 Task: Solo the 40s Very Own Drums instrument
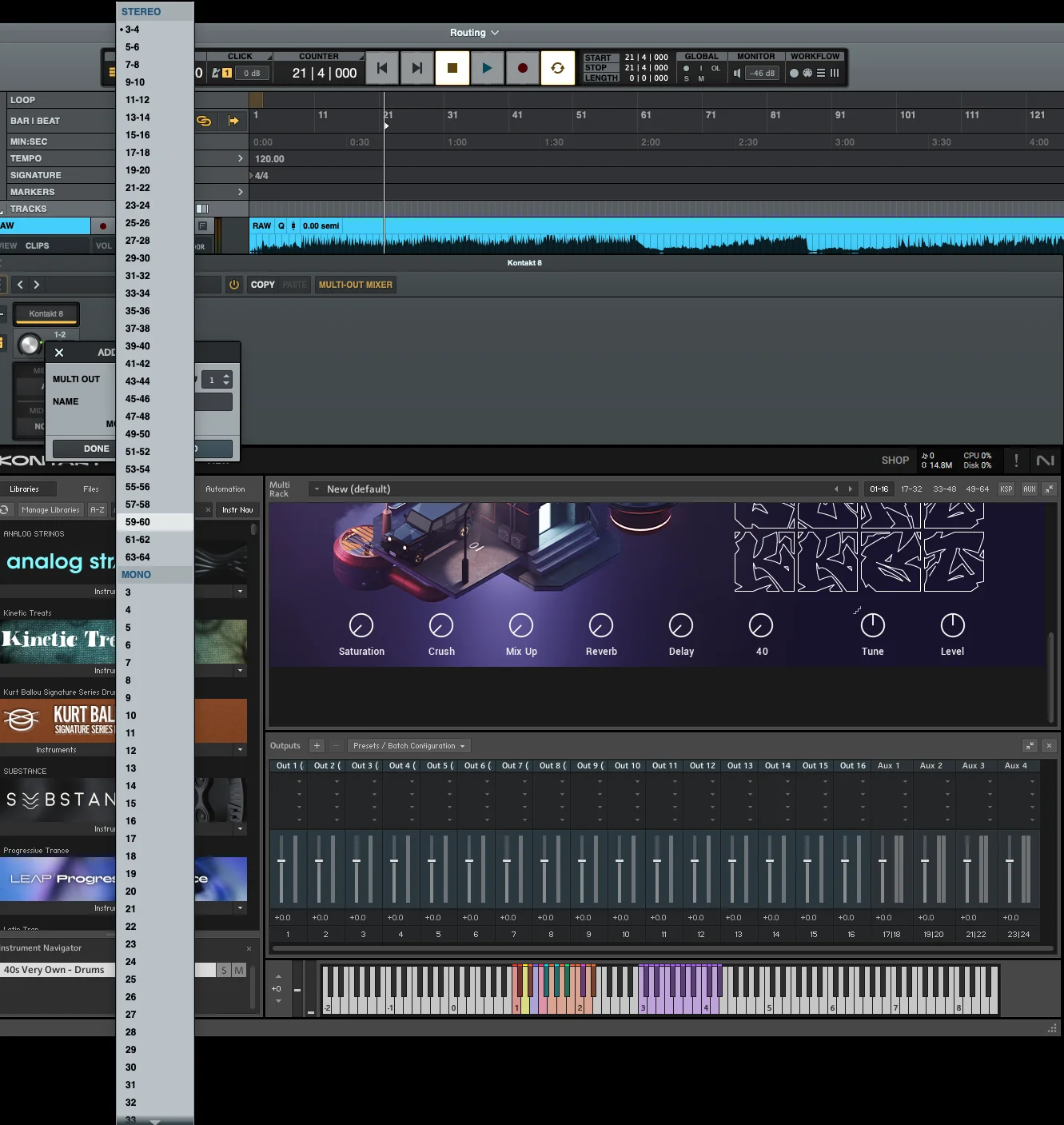[x=224, y=970]
